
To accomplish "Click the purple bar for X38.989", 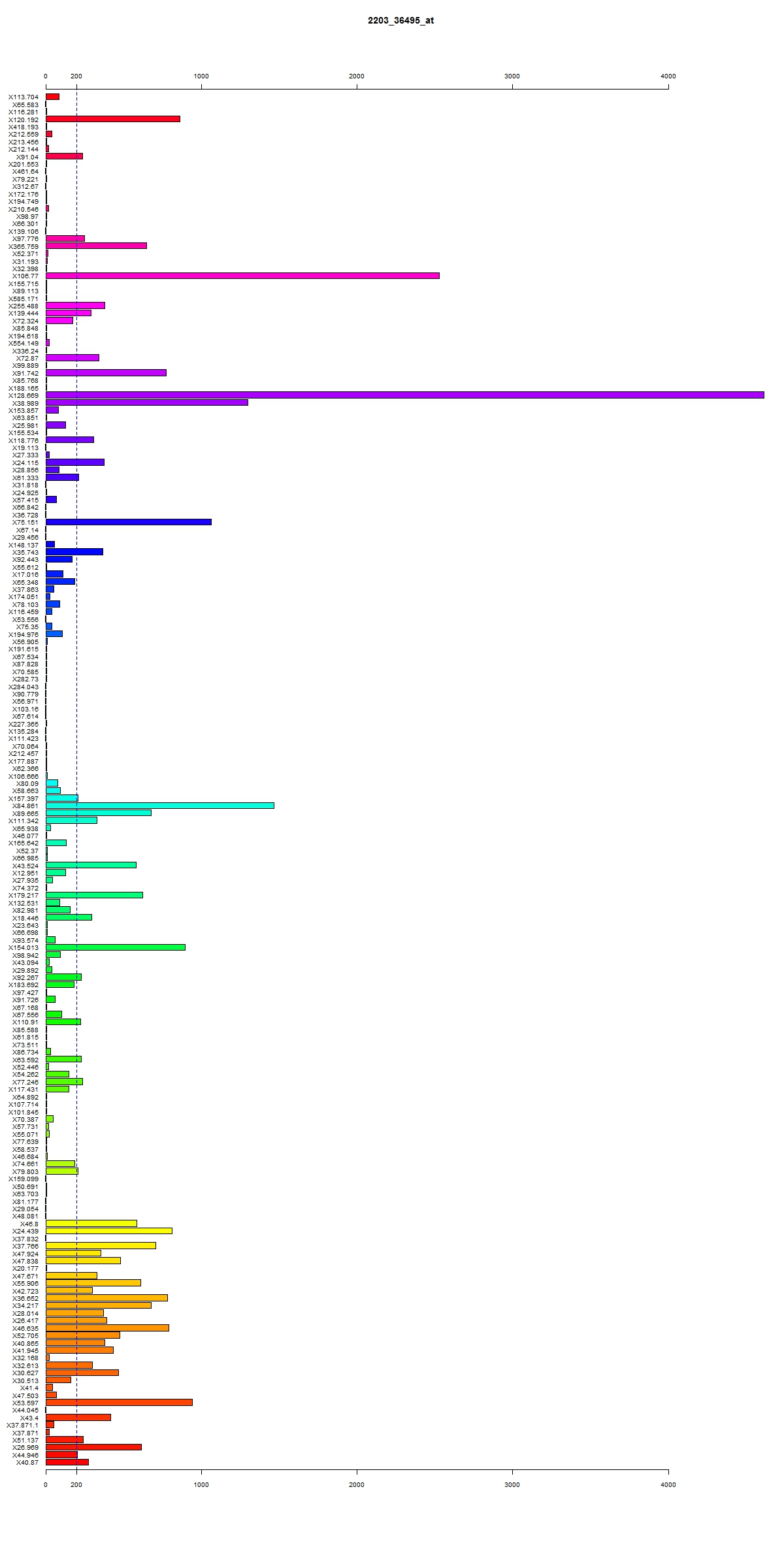I will [x=147, y=402].
